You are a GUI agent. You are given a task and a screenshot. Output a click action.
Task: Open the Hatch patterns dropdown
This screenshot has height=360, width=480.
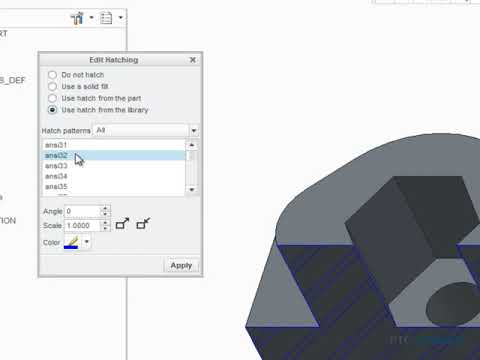(194, 131)
